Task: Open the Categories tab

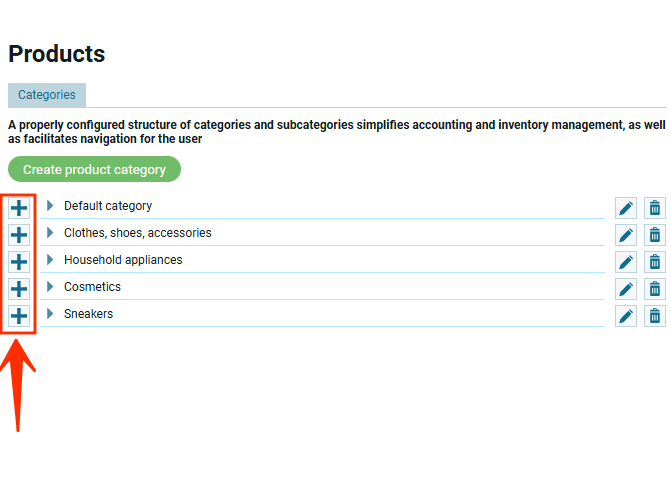Action: pyautogui.click(x=47, y=95)
